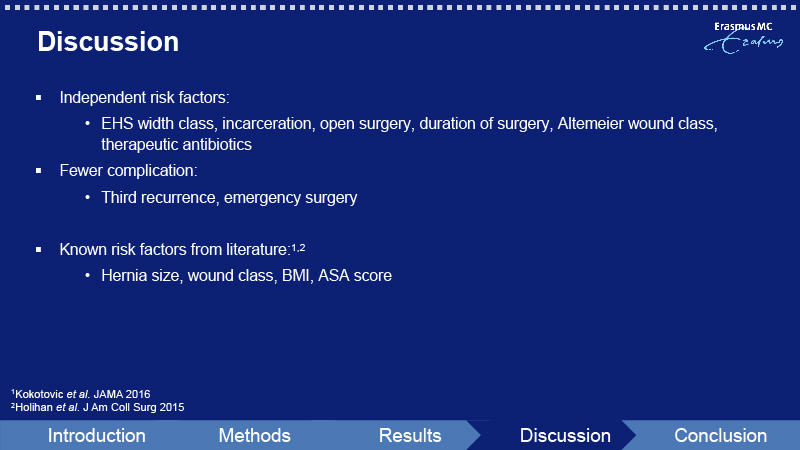Click the Kokotovic JAMA 2016 reference
Screen dimensions: 800x450
click(81, 394)
